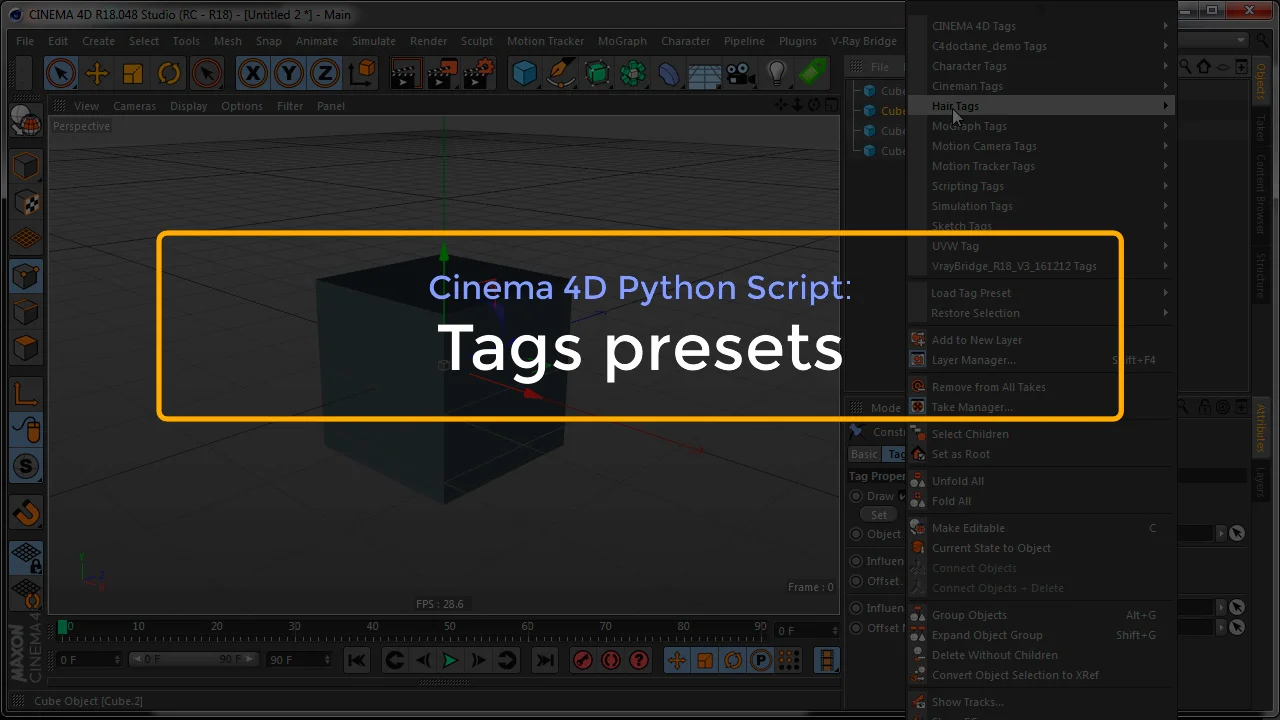This screenshot has width=1280, height=720.
Task: Toggle the Z axis lock
Action: [324, 73]
